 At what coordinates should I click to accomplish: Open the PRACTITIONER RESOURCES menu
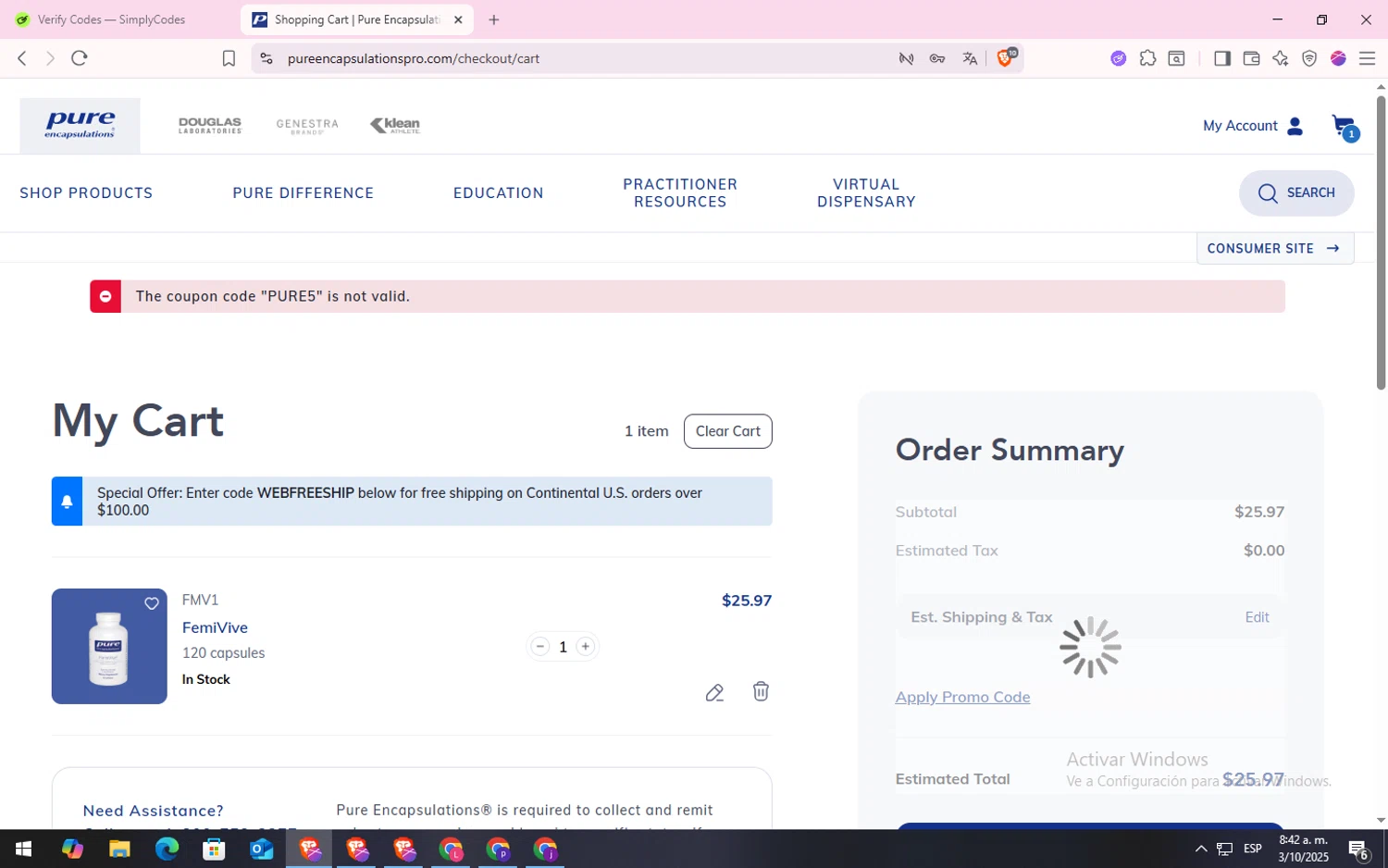coord(680,192)
